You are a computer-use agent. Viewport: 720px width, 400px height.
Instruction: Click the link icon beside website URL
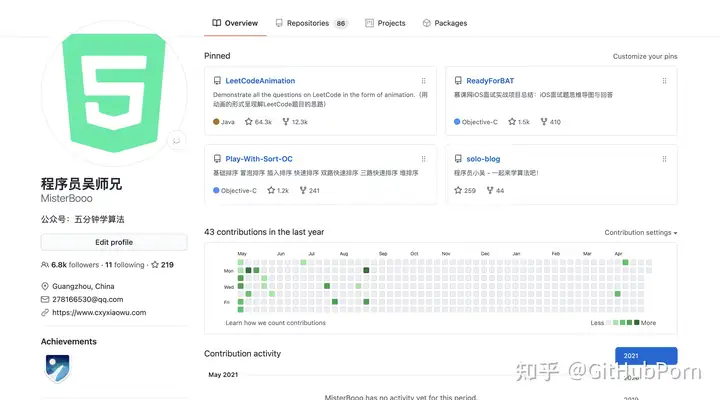(x=45, y=312)
